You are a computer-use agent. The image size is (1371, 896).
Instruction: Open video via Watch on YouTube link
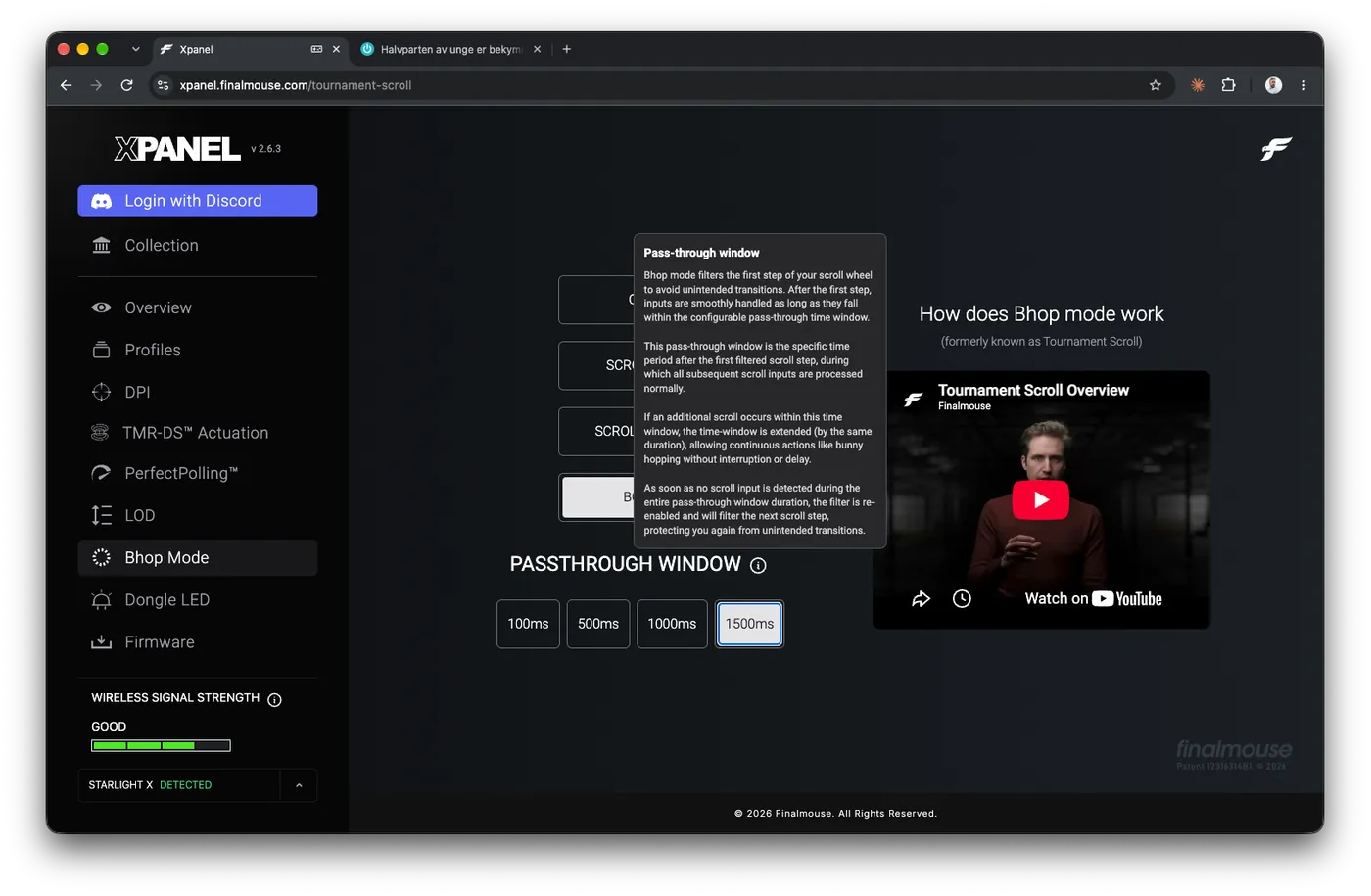(x=1093, y=598)
